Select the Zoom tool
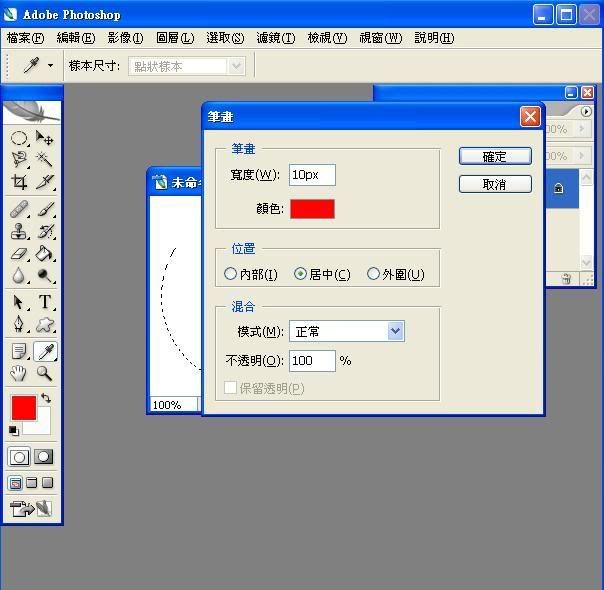Viewport: 604px width, 590px height. (44, 373)
